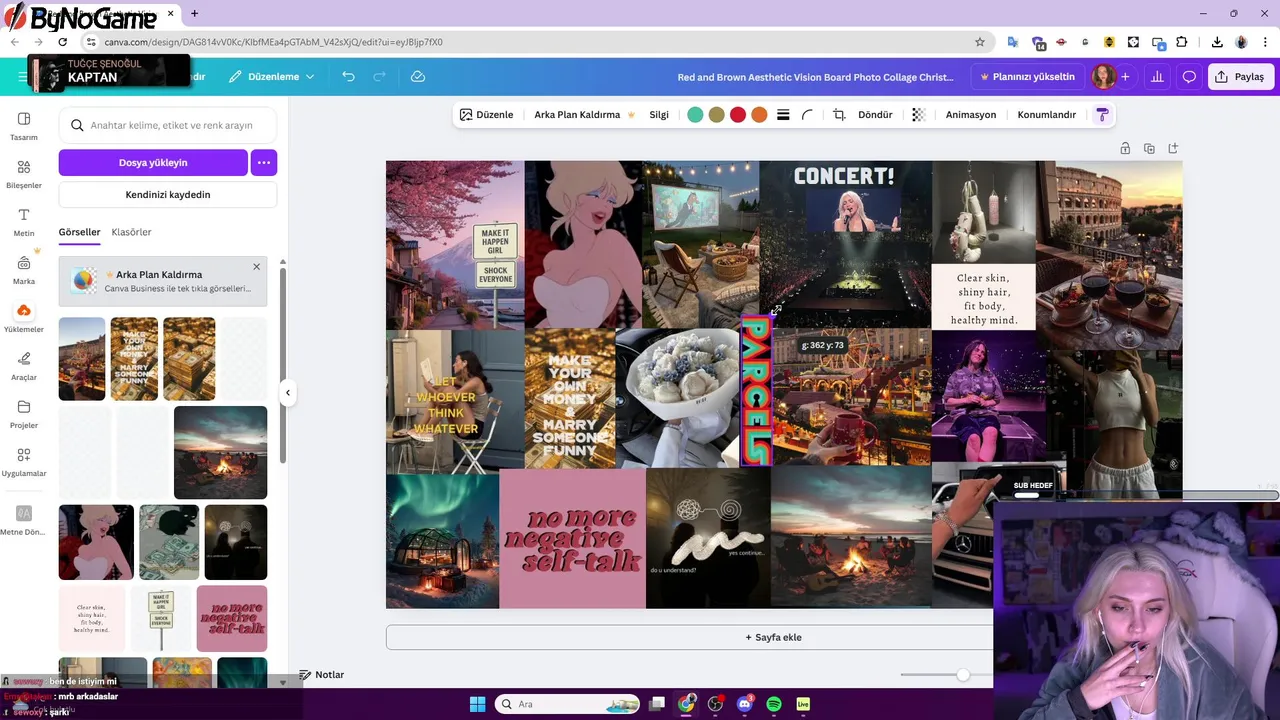Lock the page with padlock icon

coord(1125,149)
